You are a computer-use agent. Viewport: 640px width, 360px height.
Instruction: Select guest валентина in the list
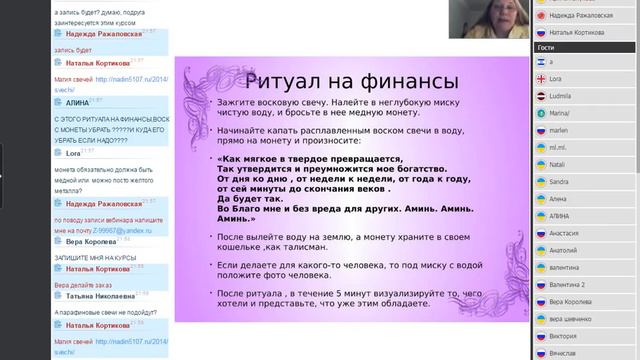(x=584, y=268)
